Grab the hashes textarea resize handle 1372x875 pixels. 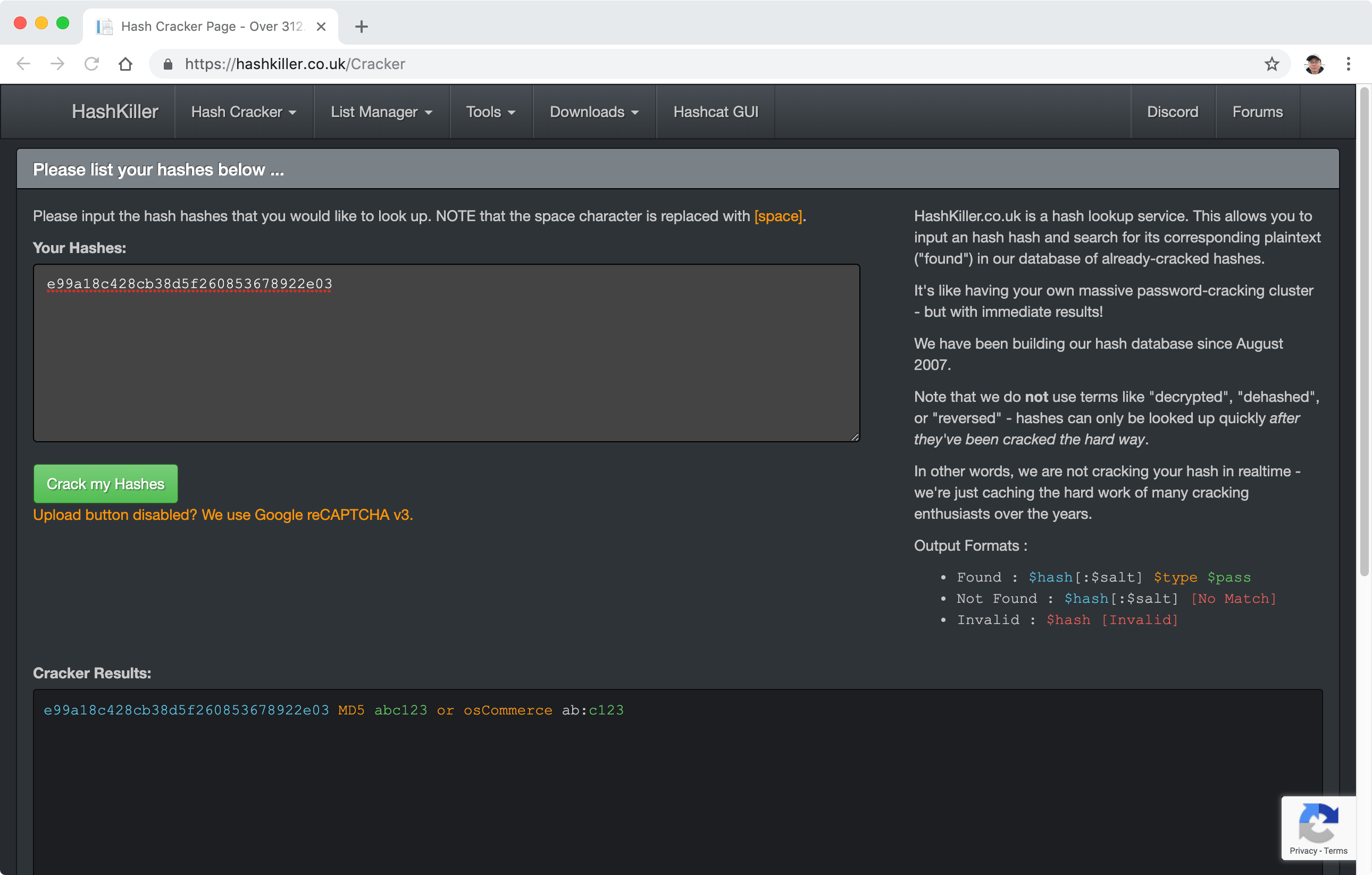[x=855, y=437]
